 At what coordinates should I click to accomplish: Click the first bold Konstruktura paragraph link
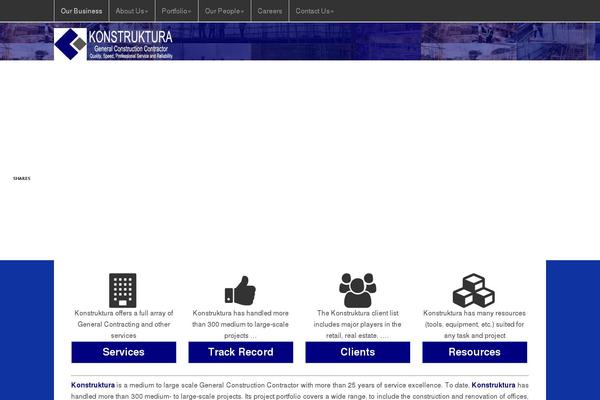point(93,385)
